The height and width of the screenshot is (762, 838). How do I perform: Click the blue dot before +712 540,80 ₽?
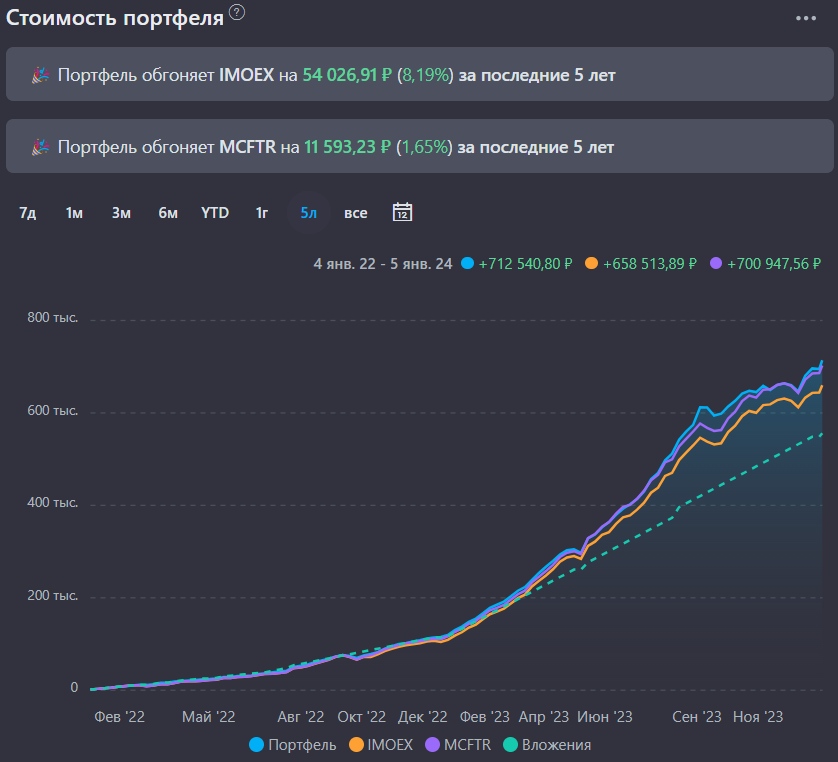467,263
